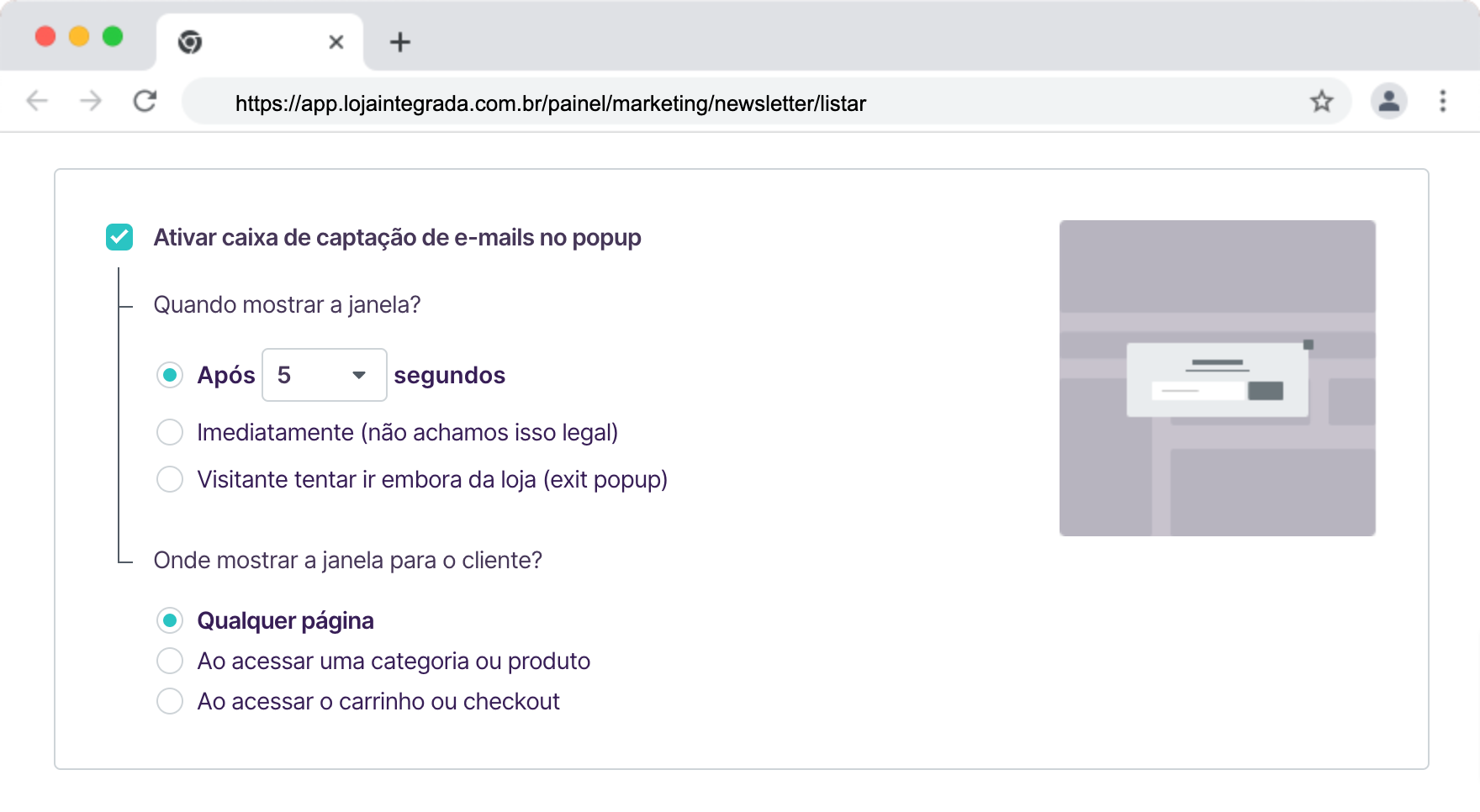
Task: Uncheck Ativar caixa de captação de e-mails
Action: (119, 238)
